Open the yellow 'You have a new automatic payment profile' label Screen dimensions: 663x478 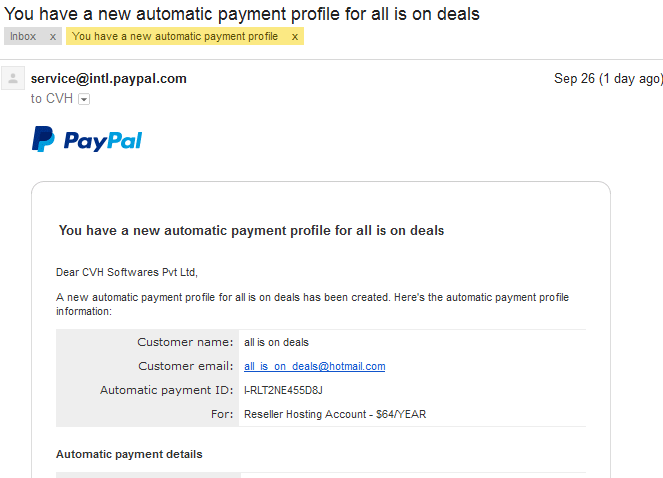point(175,36)
